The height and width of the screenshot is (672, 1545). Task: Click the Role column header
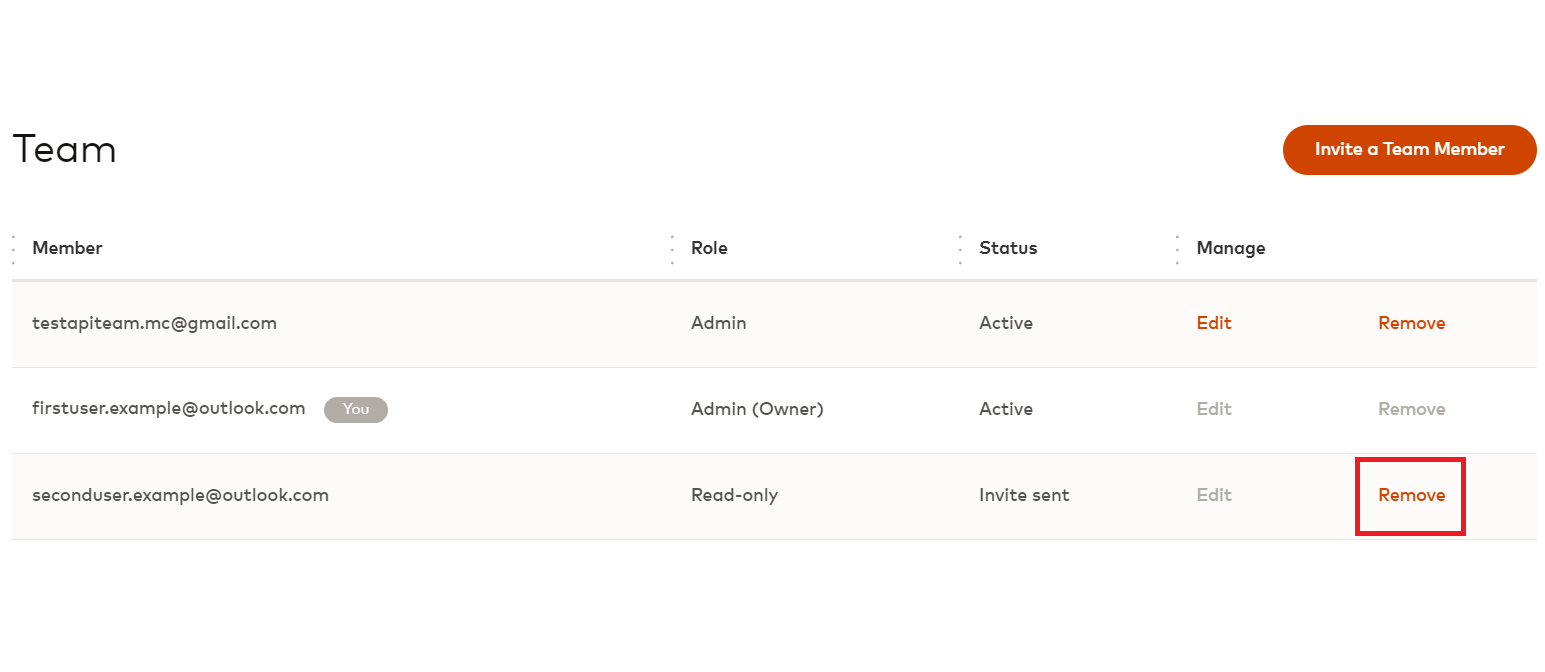(x=709, y=248)
